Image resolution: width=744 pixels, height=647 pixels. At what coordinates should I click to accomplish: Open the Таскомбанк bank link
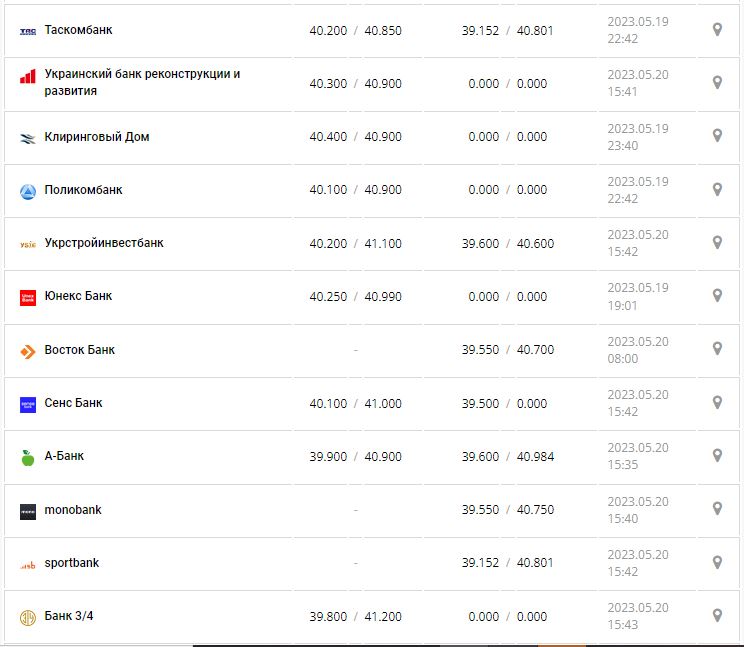click(78, 30)
